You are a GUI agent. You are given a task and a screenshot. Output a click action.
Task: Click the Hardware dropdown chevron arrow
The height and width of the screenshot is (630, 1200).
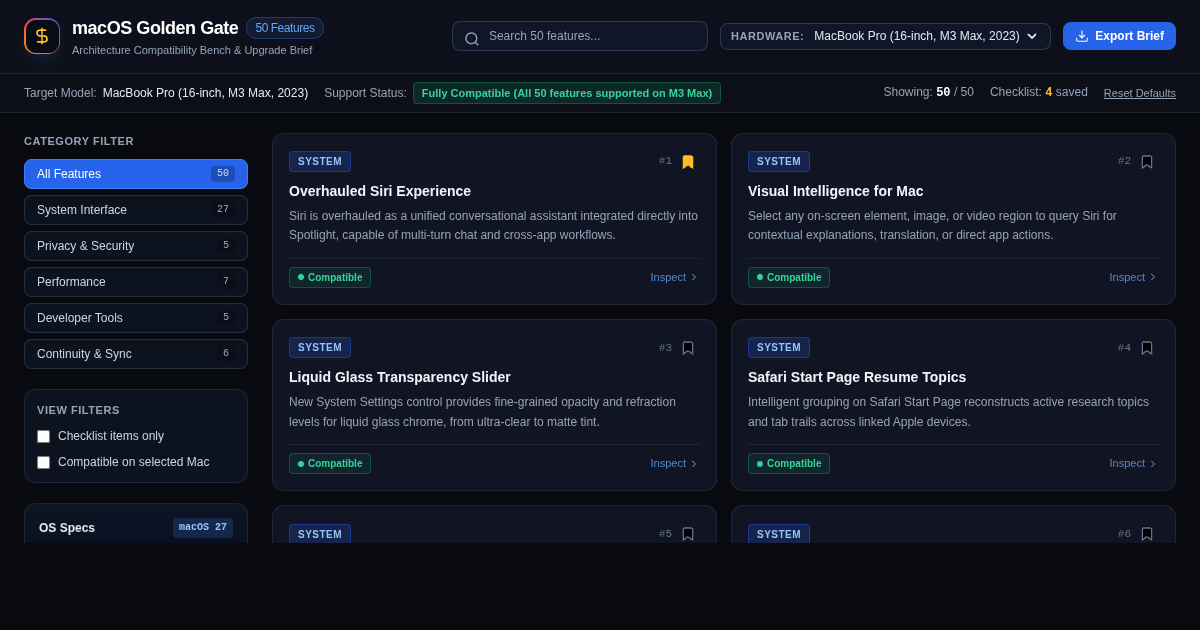coord(1032,36)
